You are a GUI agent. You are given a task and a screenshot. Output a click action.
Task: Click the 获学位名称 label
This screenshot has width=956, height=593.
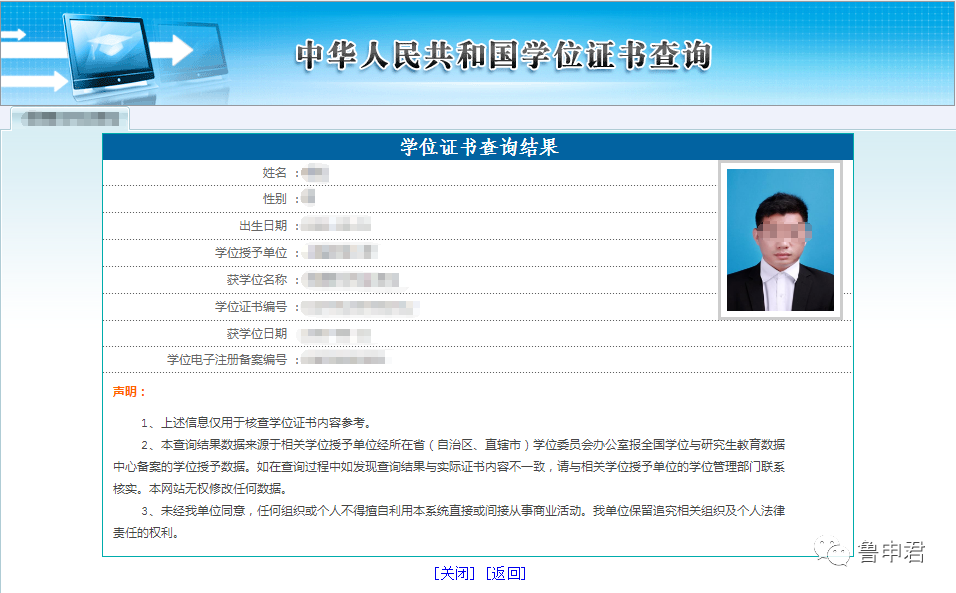coord(257,280)
